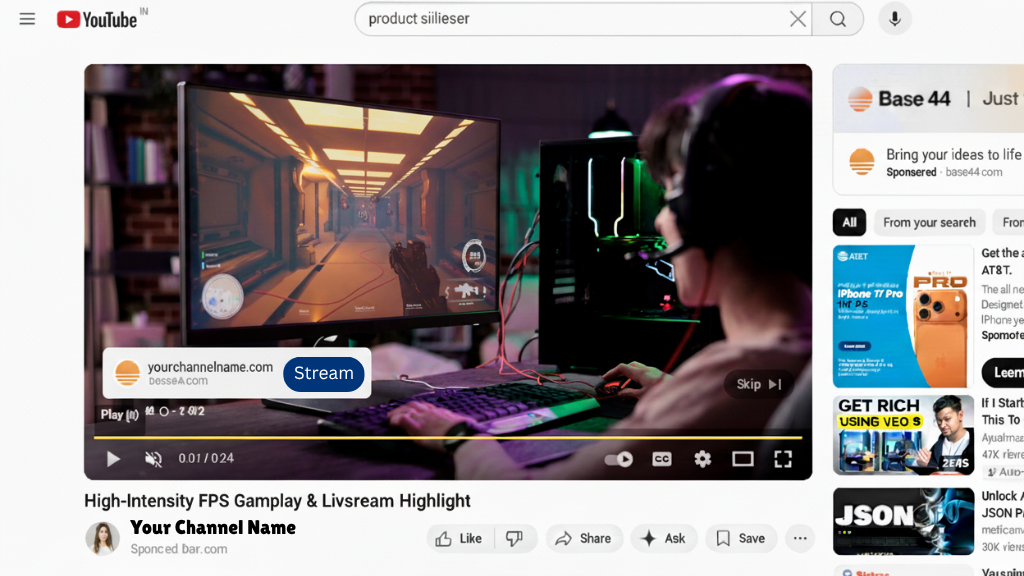Click the Stream ad button

click(x=323, y=374)
